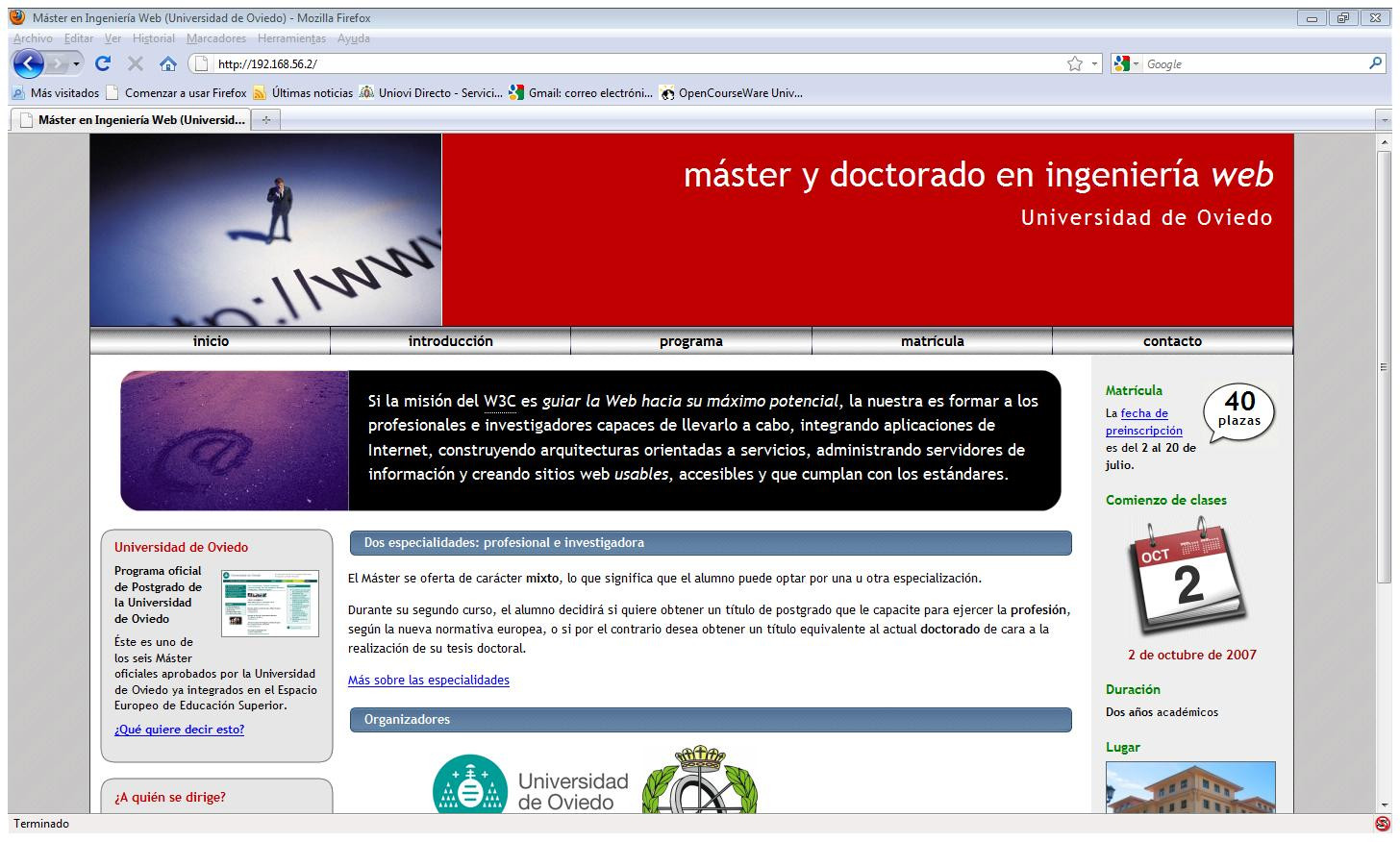
Task: Open the Ayuda menu
Action: [353, 38]
